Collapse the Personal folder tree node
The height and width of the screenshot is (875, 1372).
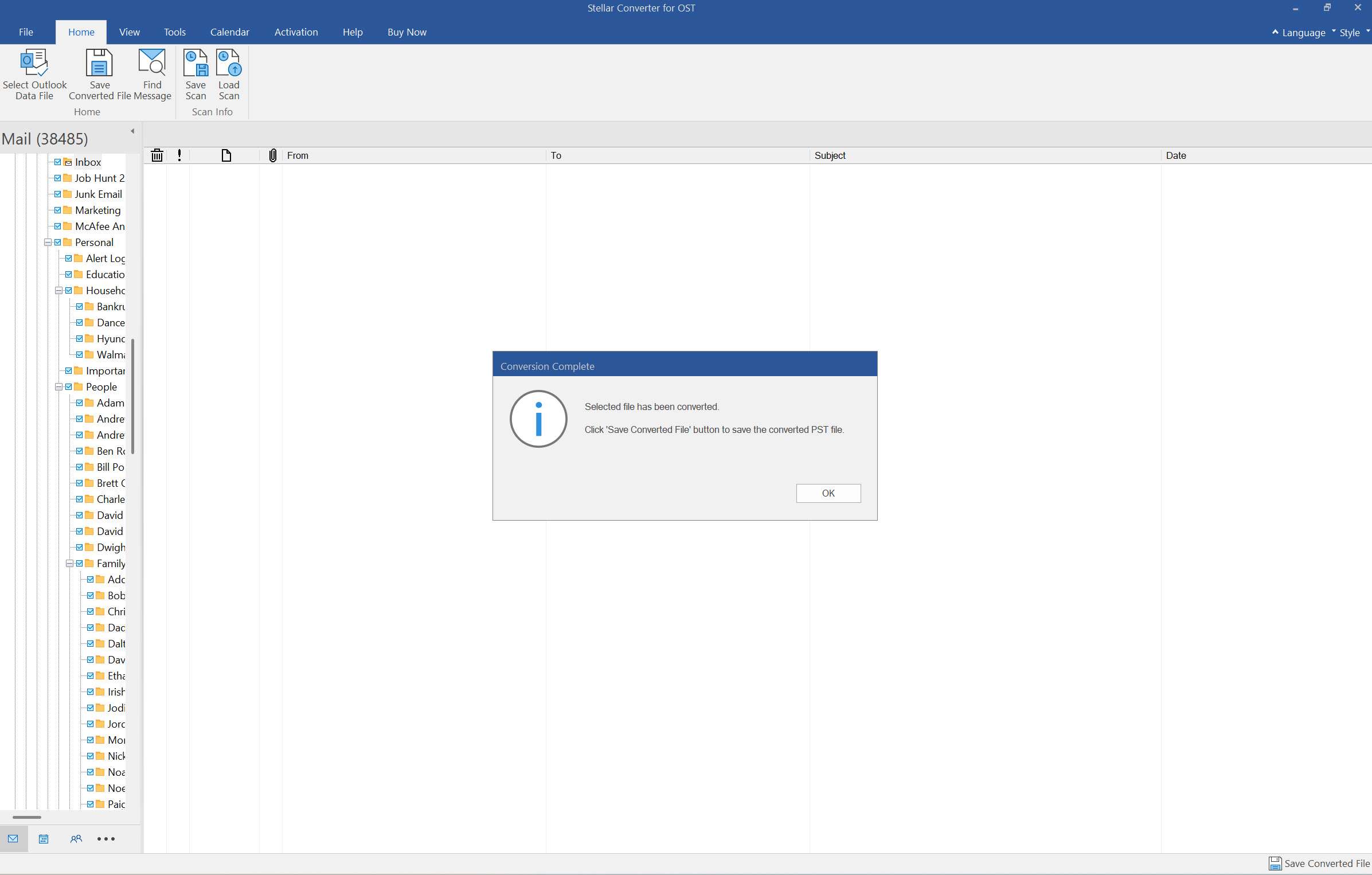point(48,243)
